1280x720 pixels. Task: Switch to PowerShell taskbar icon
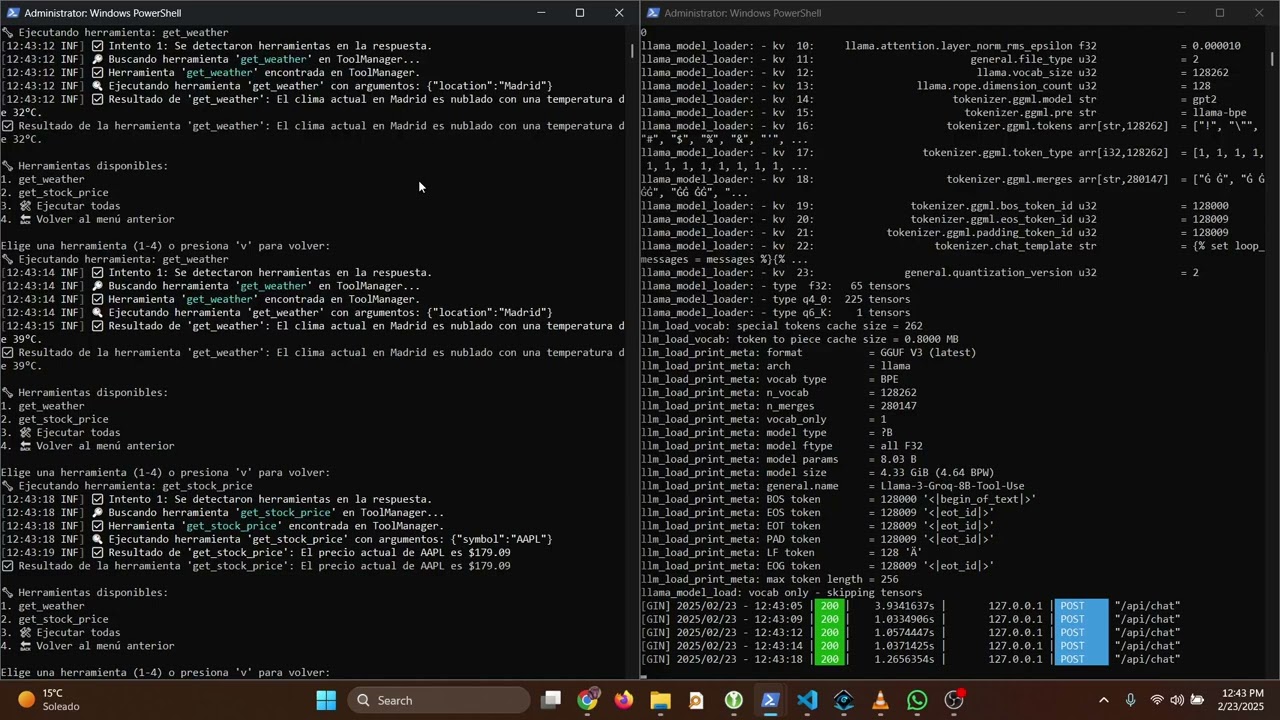click(770, 700)
